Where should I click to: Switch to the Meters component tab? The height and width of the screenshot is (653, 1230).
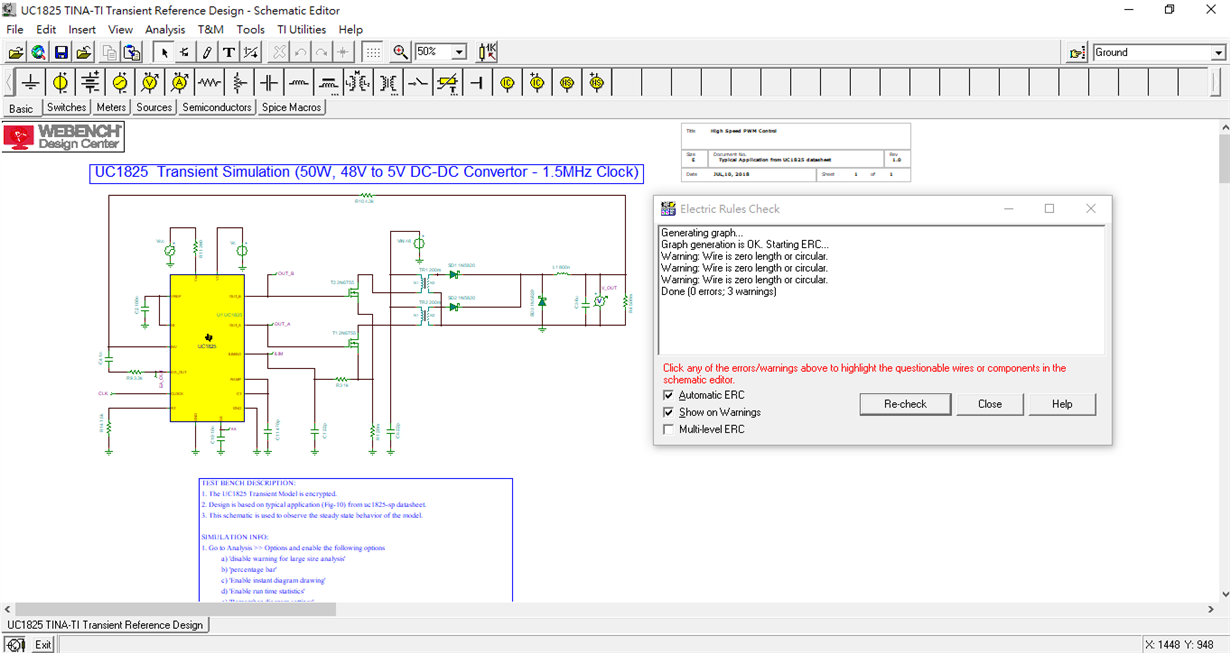coord(111,107)
